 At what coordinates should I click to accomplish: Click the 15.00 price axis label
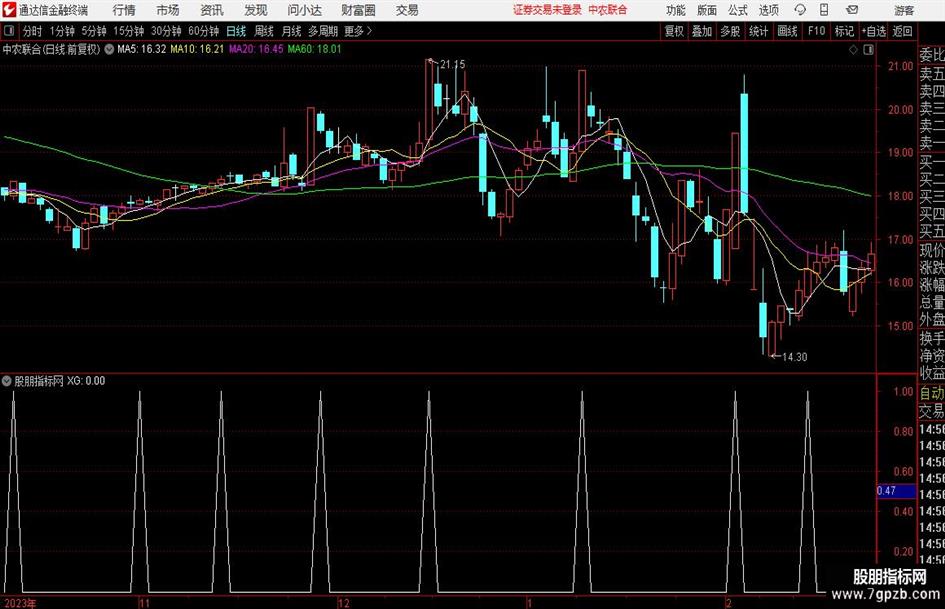click(900, 326)
